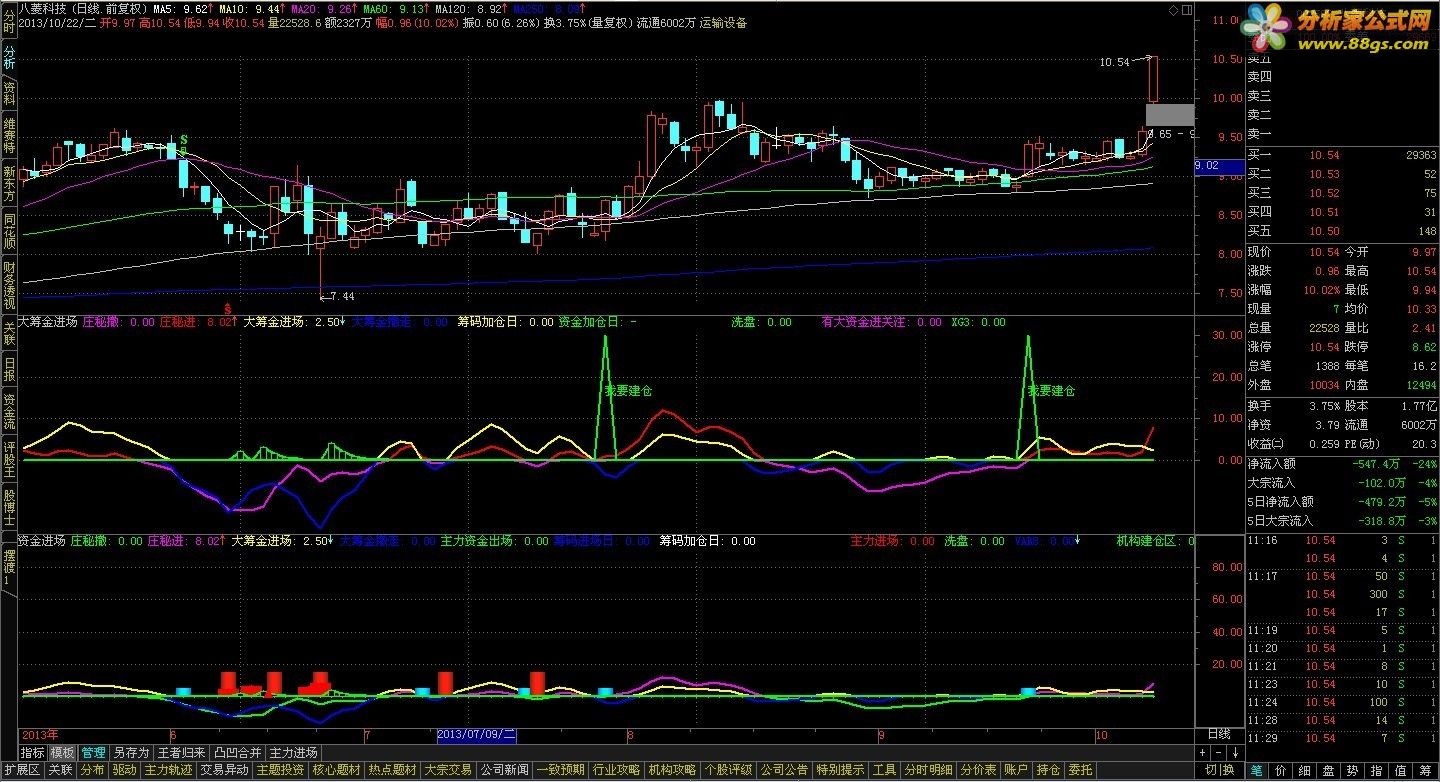Open the 大宗交易 bottom tab
1440x782 pixels.
[448, 770]
